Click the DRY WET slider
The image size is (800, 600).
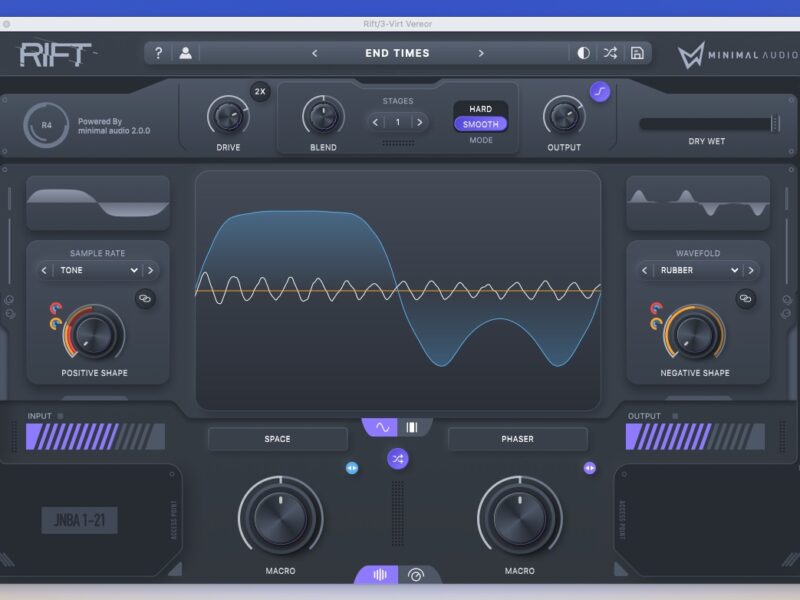pos(708,124)
